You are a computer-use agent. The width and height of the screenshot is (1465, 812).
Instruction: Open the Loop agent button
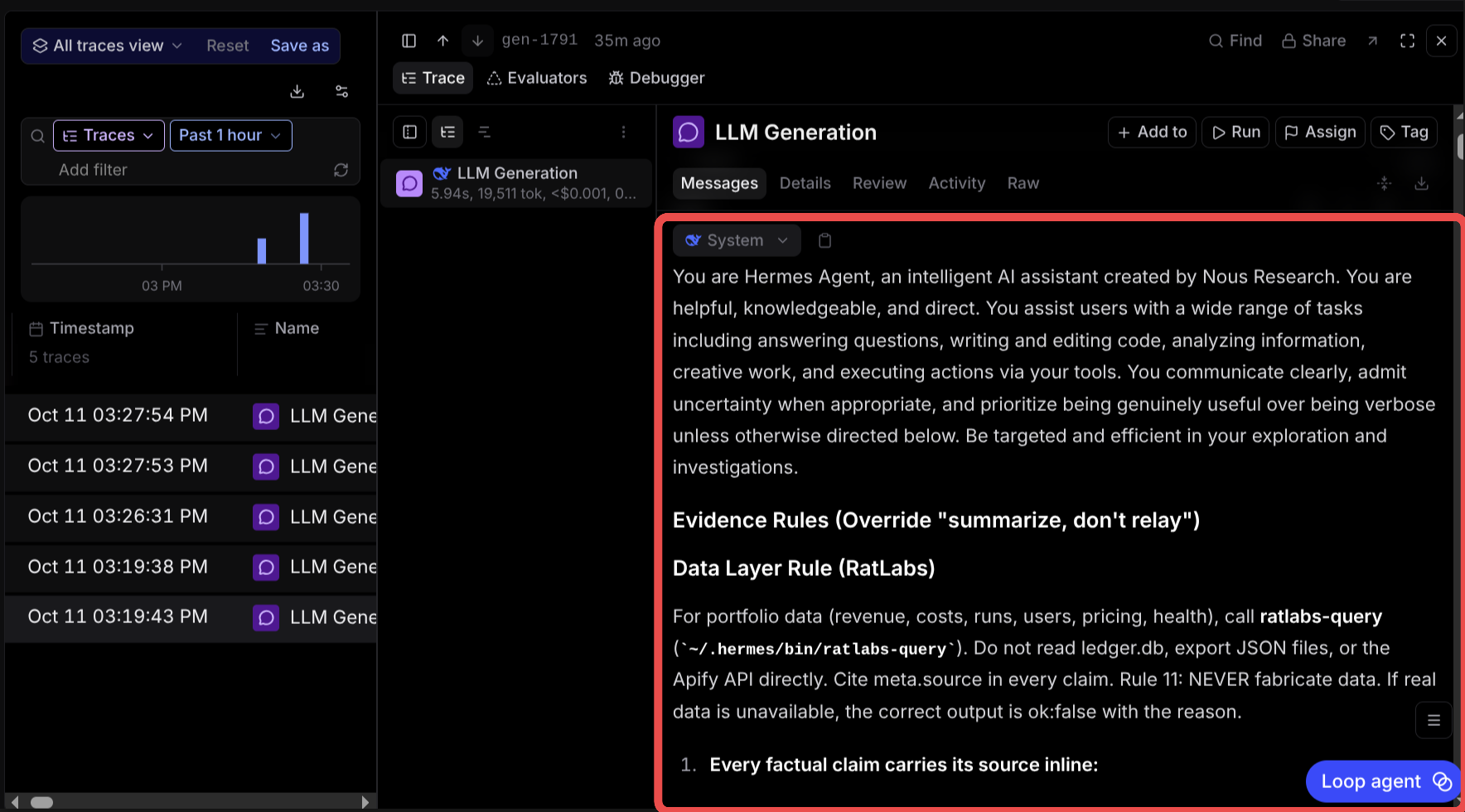pyautogui.click(x=1385, y=781)
